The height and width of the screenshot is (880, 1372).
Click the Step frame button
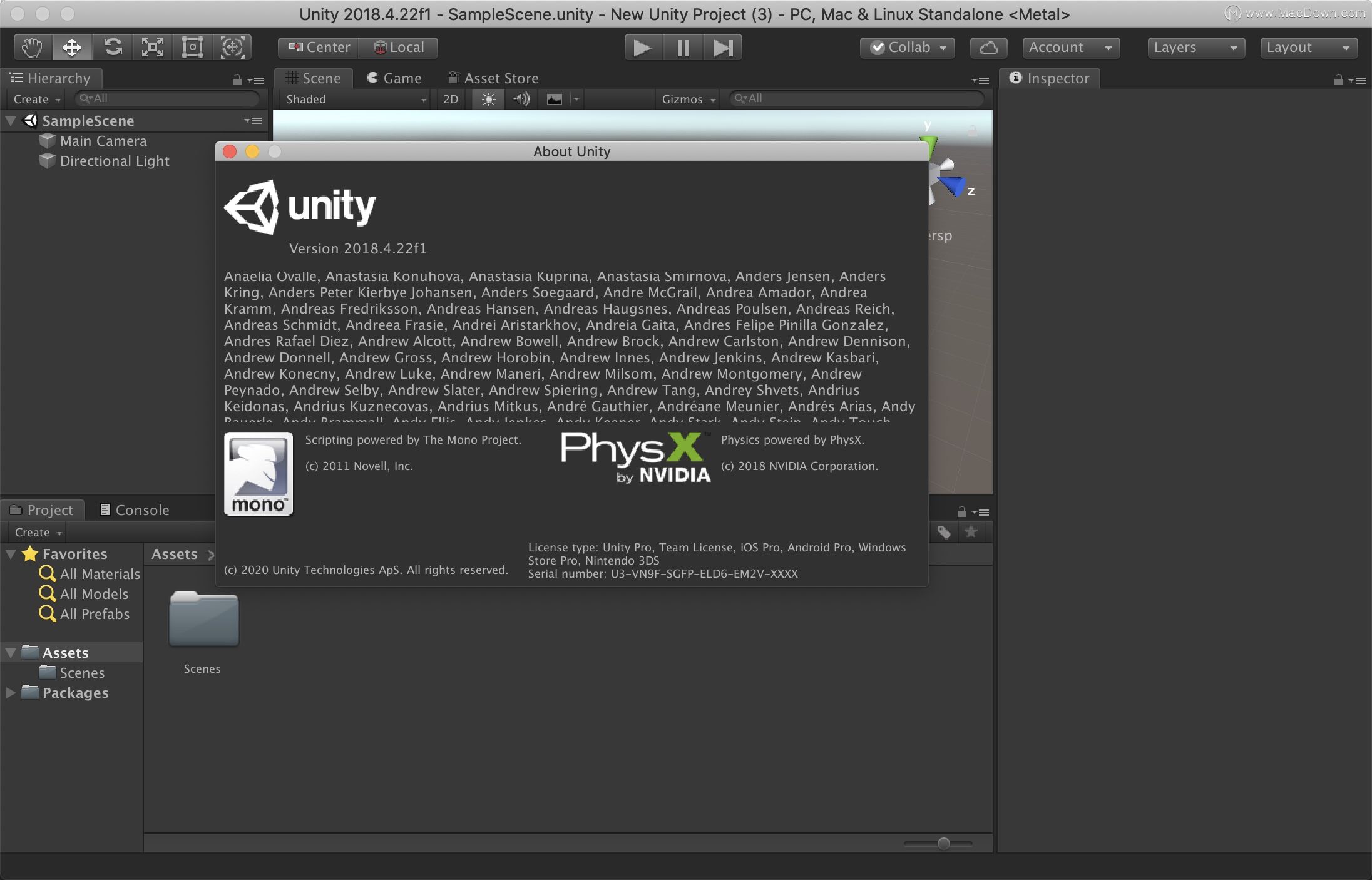tap(723, 48)
